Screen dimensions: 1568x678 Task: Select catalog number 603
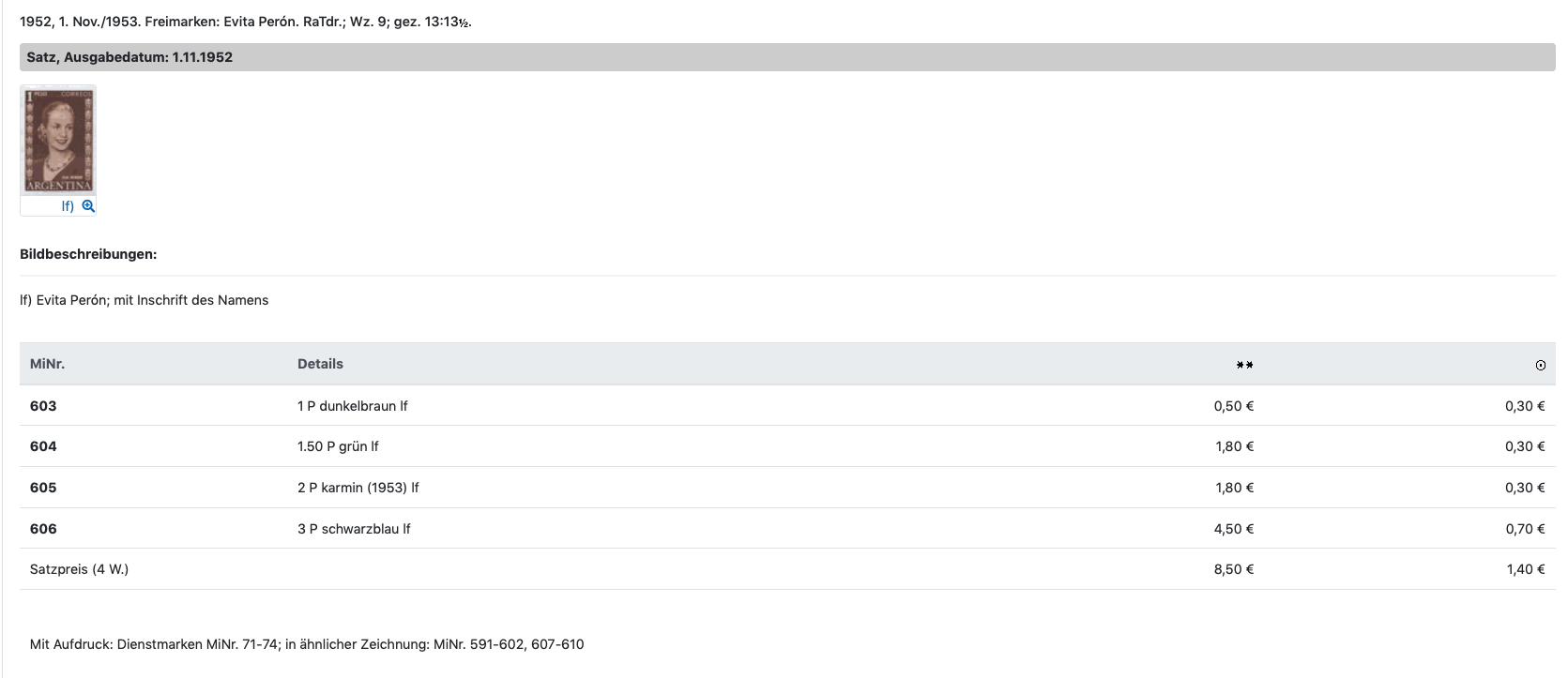[x=43, y=406]
